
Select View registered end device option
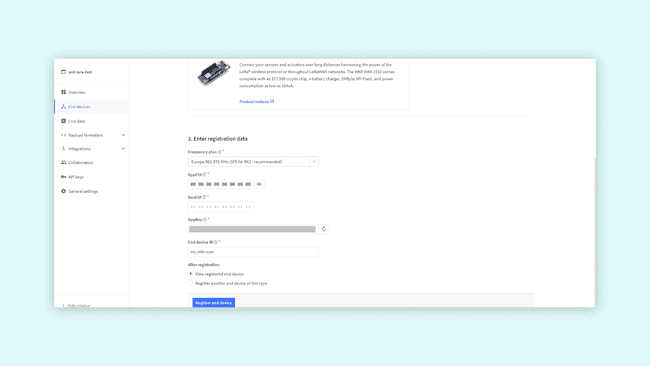coord(191,274)
